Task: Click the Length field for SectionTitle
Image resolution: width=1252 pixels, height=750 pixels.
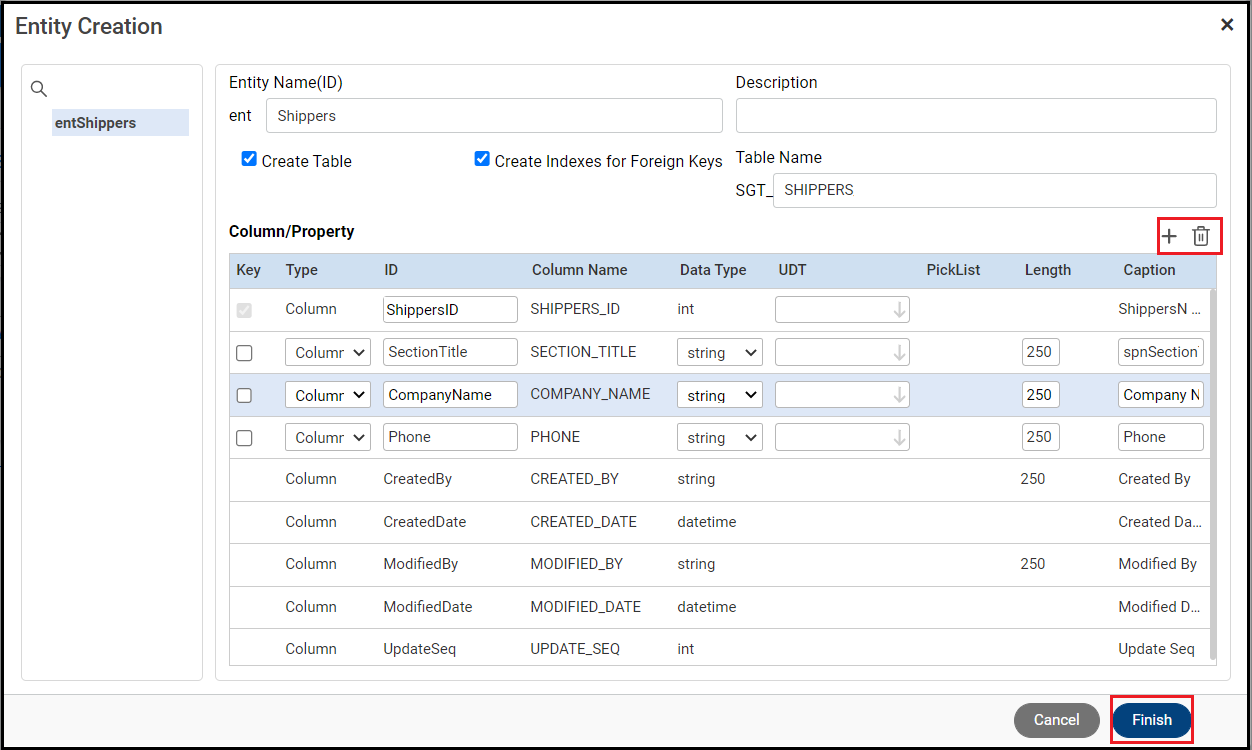Action: click(1040, 352)
